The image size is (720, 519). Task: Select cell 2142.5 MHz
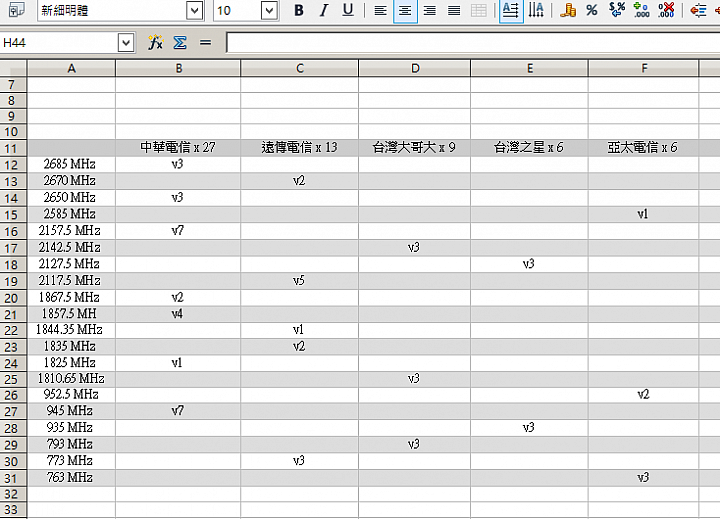coord(71,248)
